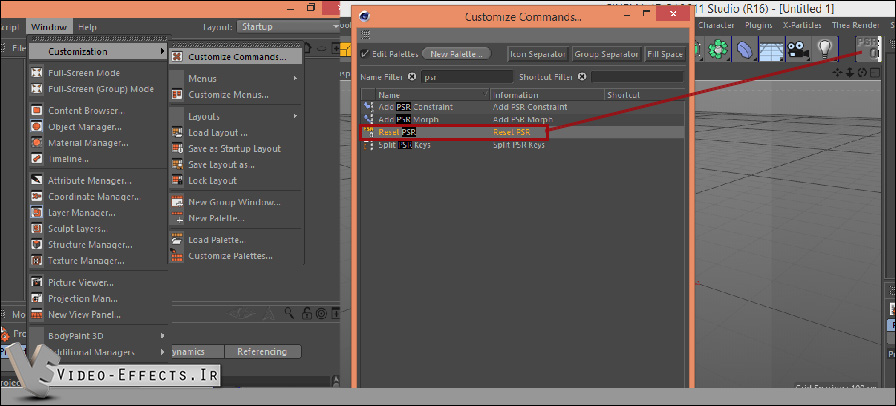896x406 pixels.
Task: Select the Reset PSR command row
Action: pyautogui.click(x=522, y=132)
